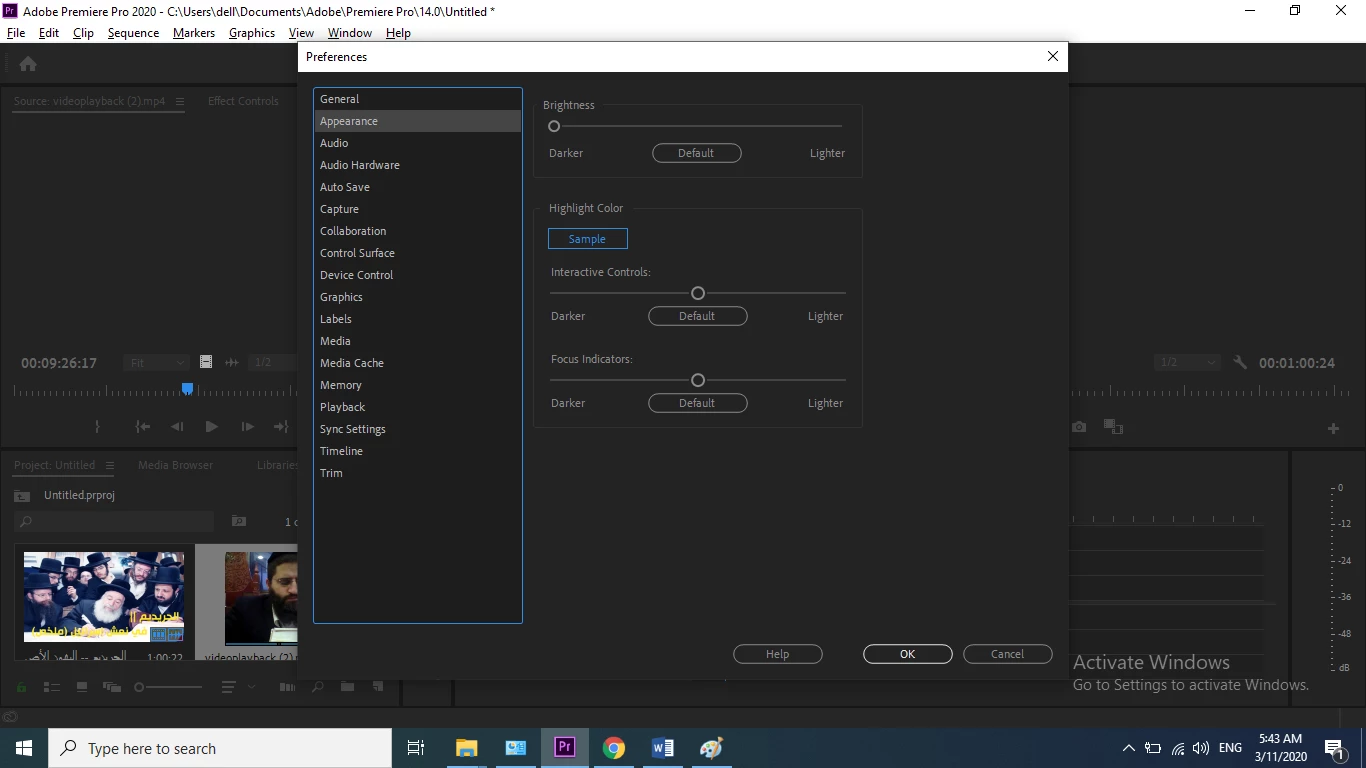Click the Go to In icon in Source monitor
The height and width of the screenshot is (768, 1366).
[x=143, y=427]
